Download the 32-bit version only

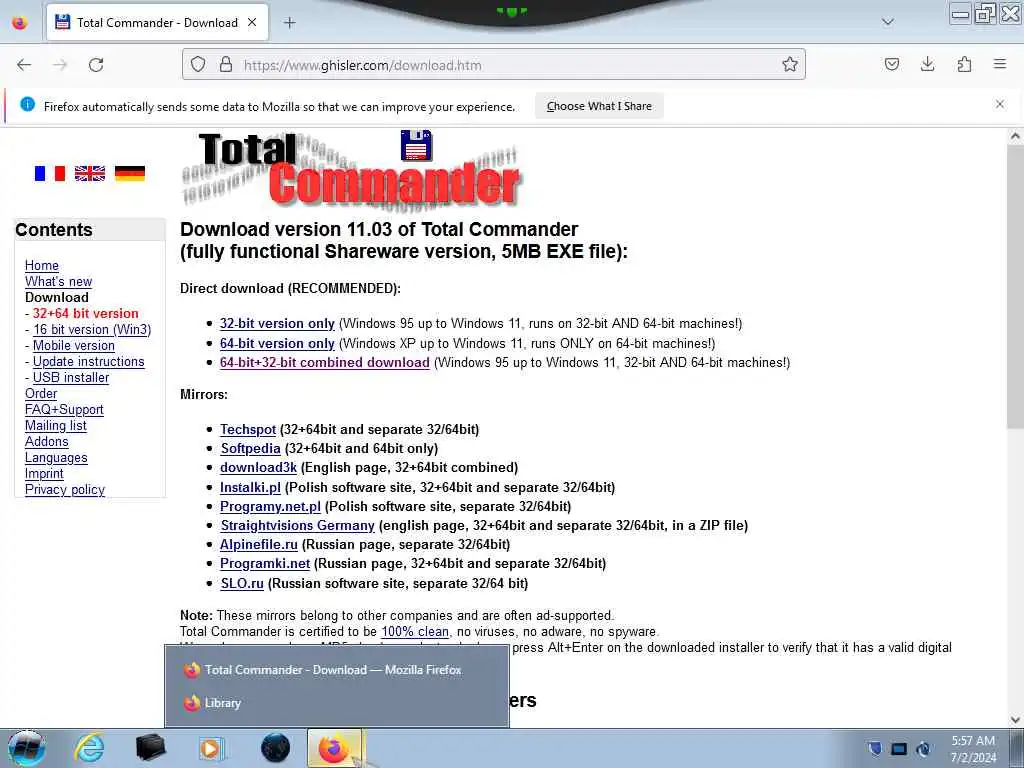277,323
